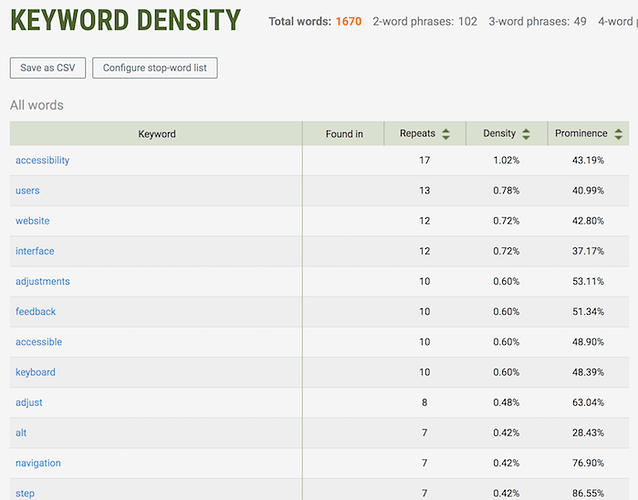Select the 'adjustments' keyword link
The width and height of the screenshot is (638, 500).
43,282
